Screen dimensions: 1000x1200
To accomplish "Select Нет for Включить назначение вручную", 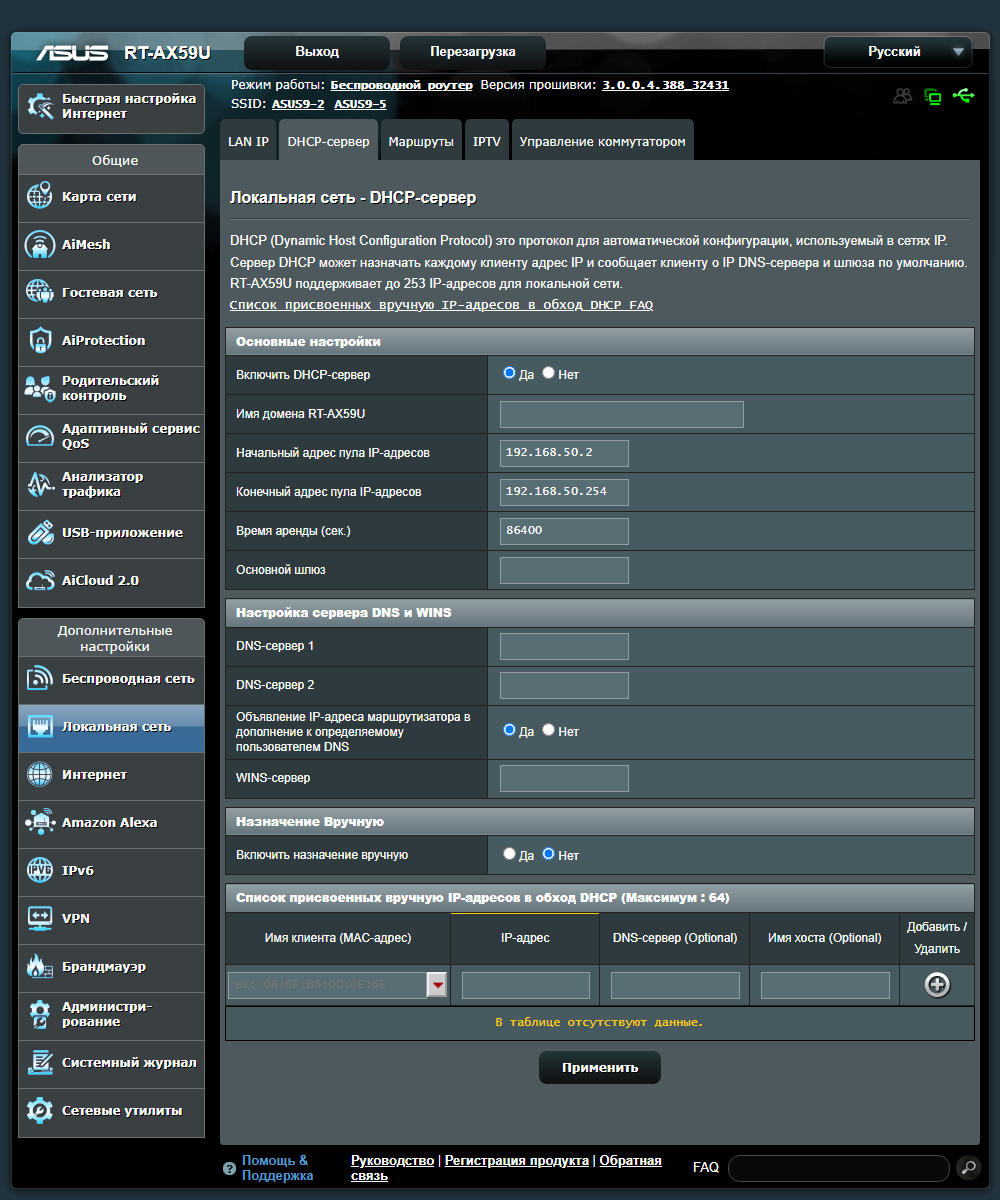I will [x=548, y=854].
